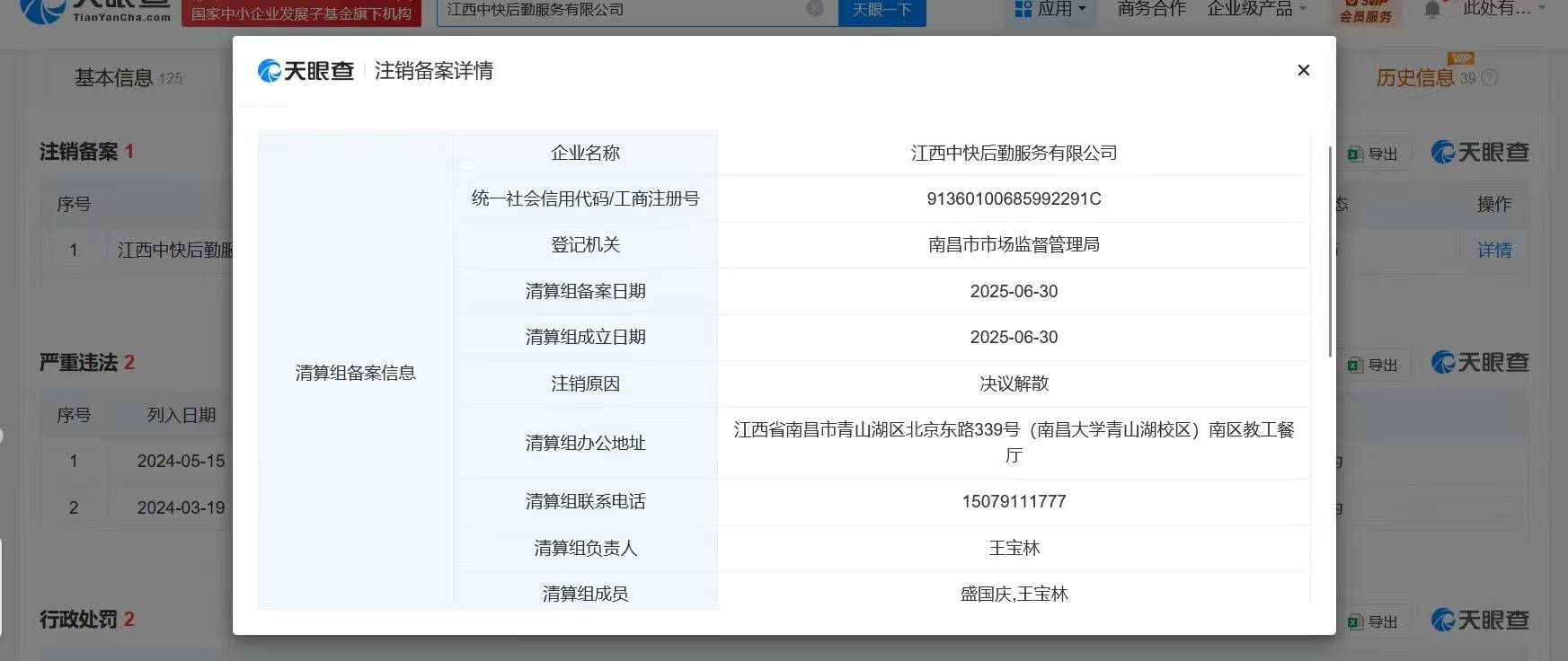Select the address starting 江西省南昌市青山湖区北京东路339号
The width and height of the screenshot is (1568, 661).
click(x=1014, y=443)
